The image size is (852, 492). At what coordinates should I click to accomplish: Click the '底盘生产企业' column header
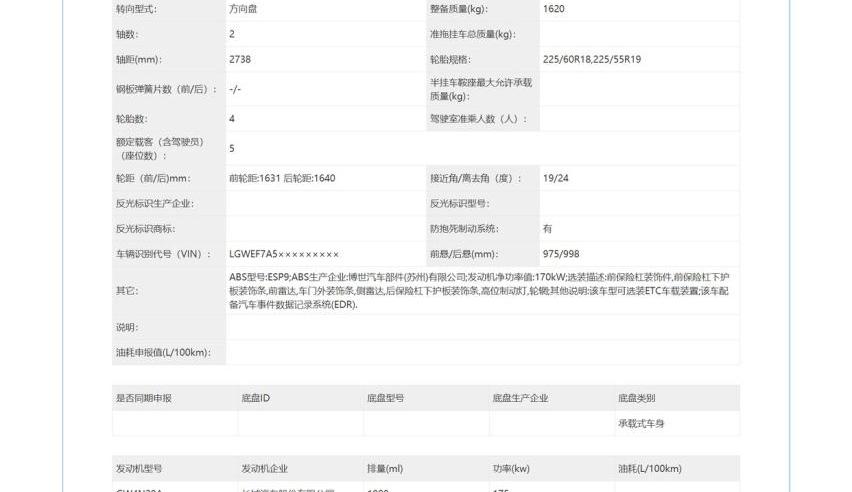click(520, 398)
